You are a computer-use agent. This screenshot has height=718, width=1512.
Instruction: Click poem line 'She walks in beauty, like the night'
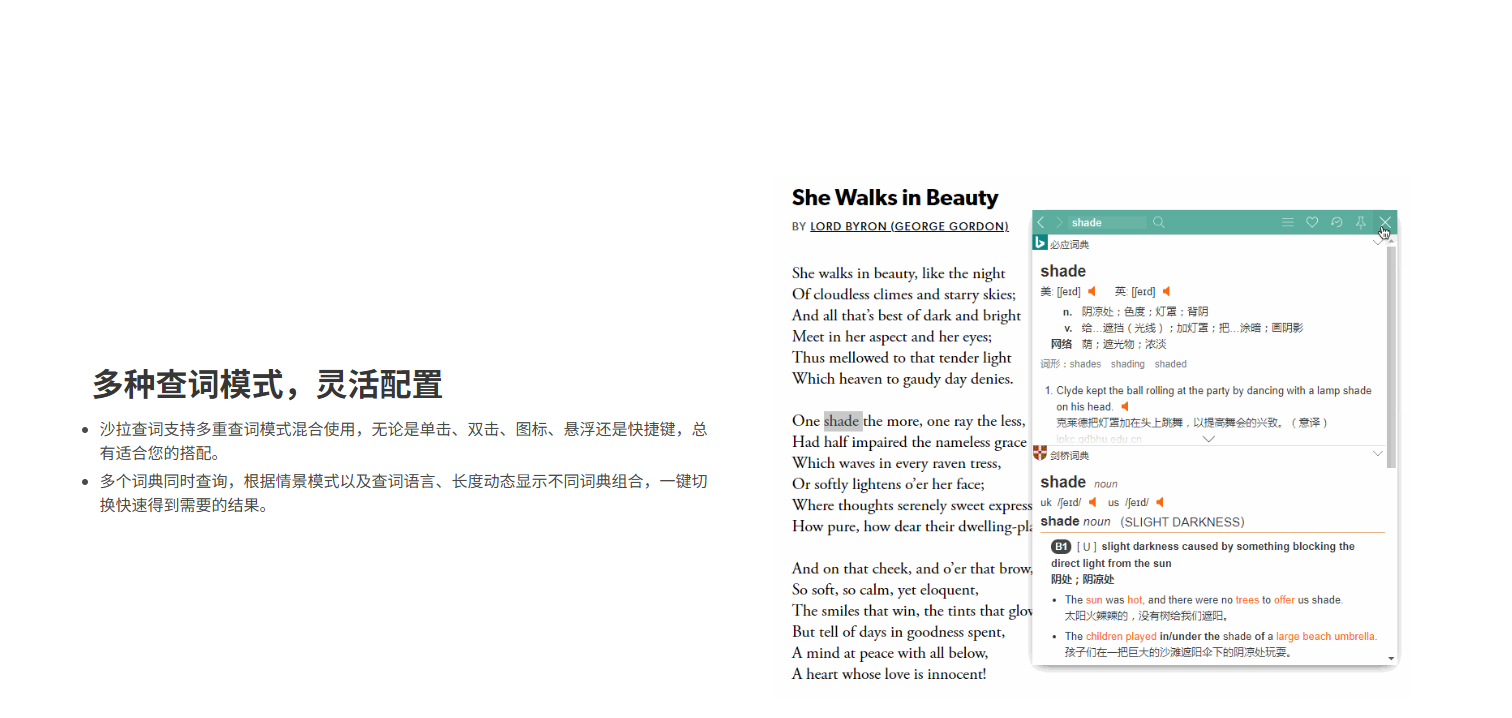899,273
